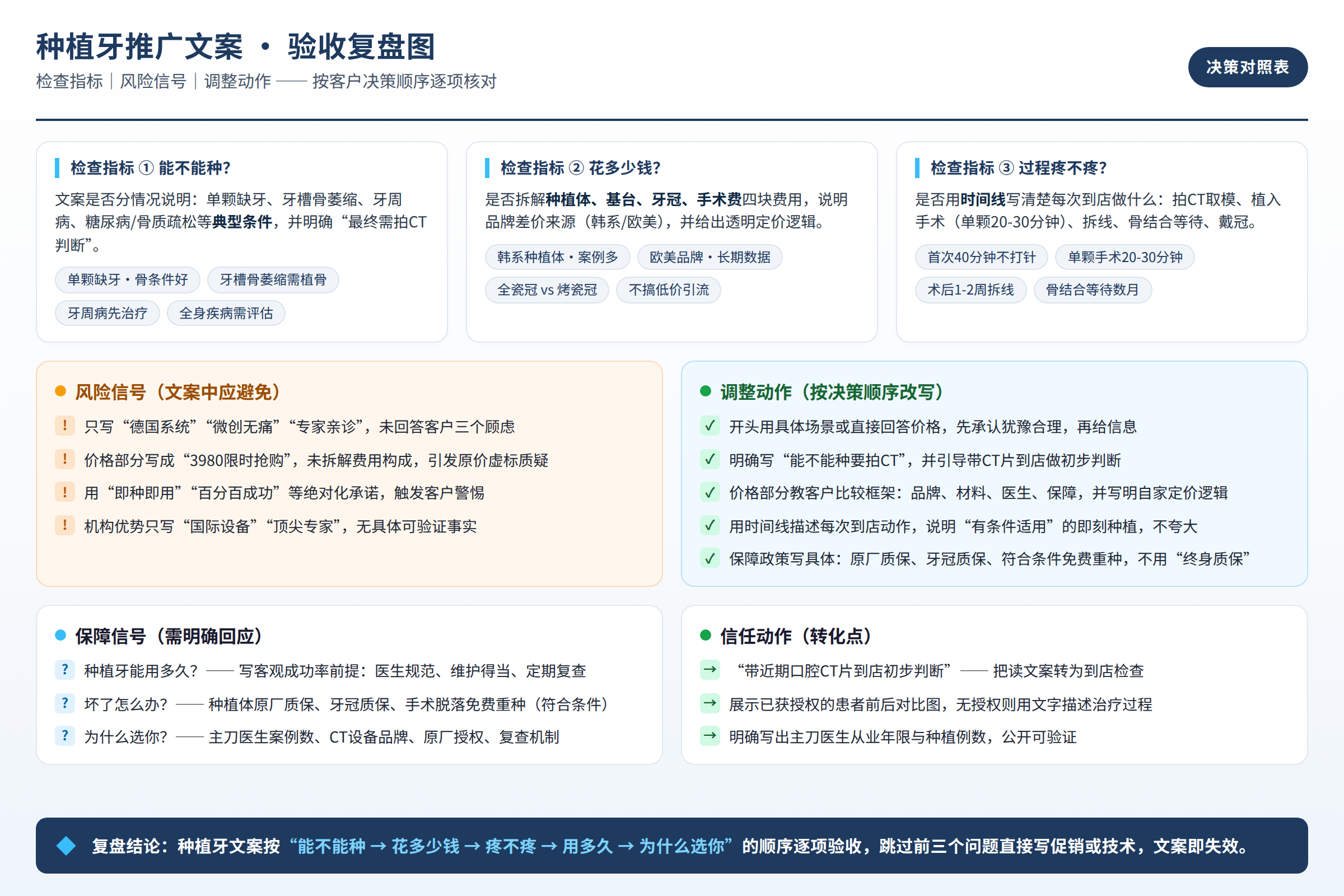The image size is (1344, 896).
Task: Select the 单颗缺牙・骨条件好 tag
Action: 128,279
